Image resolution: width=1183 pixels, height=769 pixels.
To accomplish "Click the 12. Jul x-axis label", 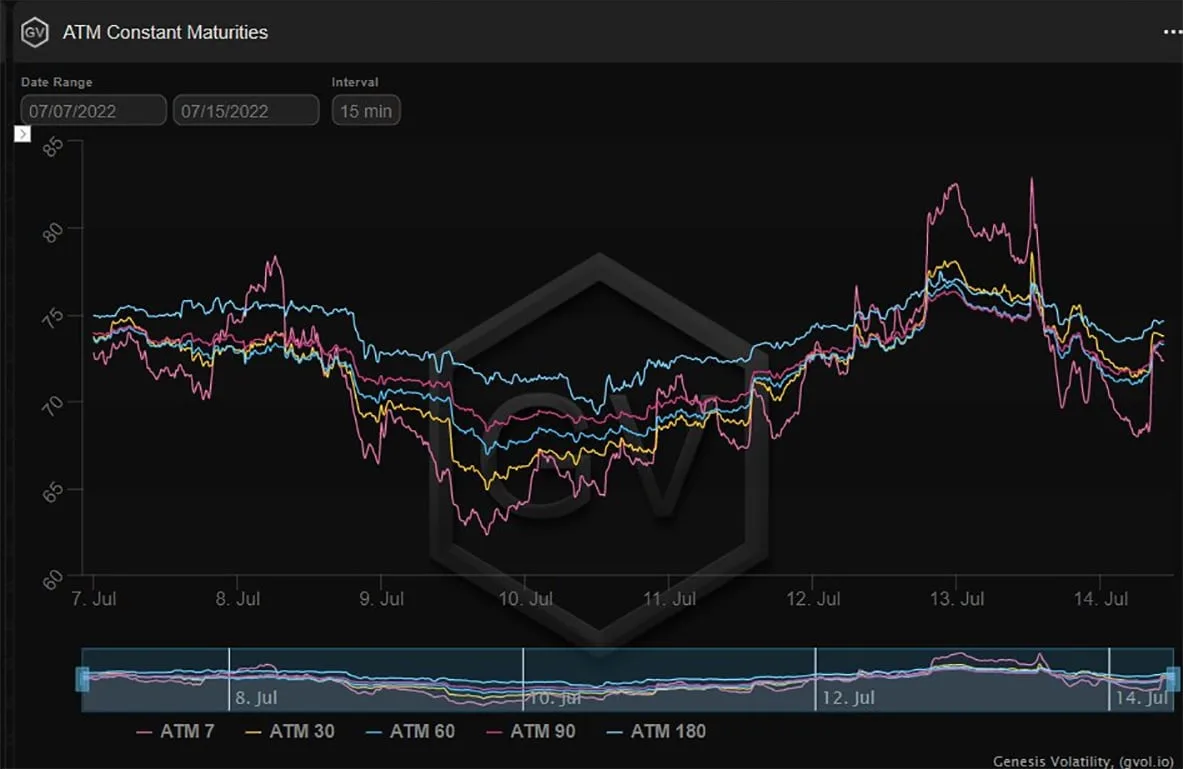I will (x=813, y=599).
